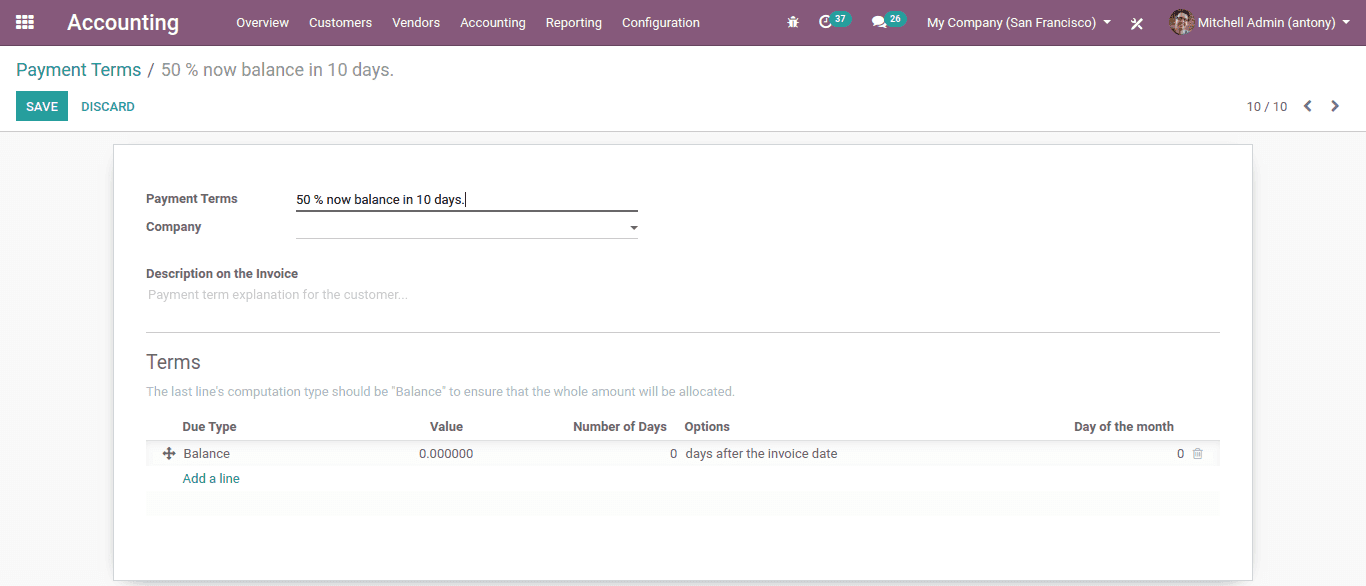Delete the Balance term line trash icon
Image resolution: width=1366 pixels, height=586 pixels.
tap(1198, 454)
